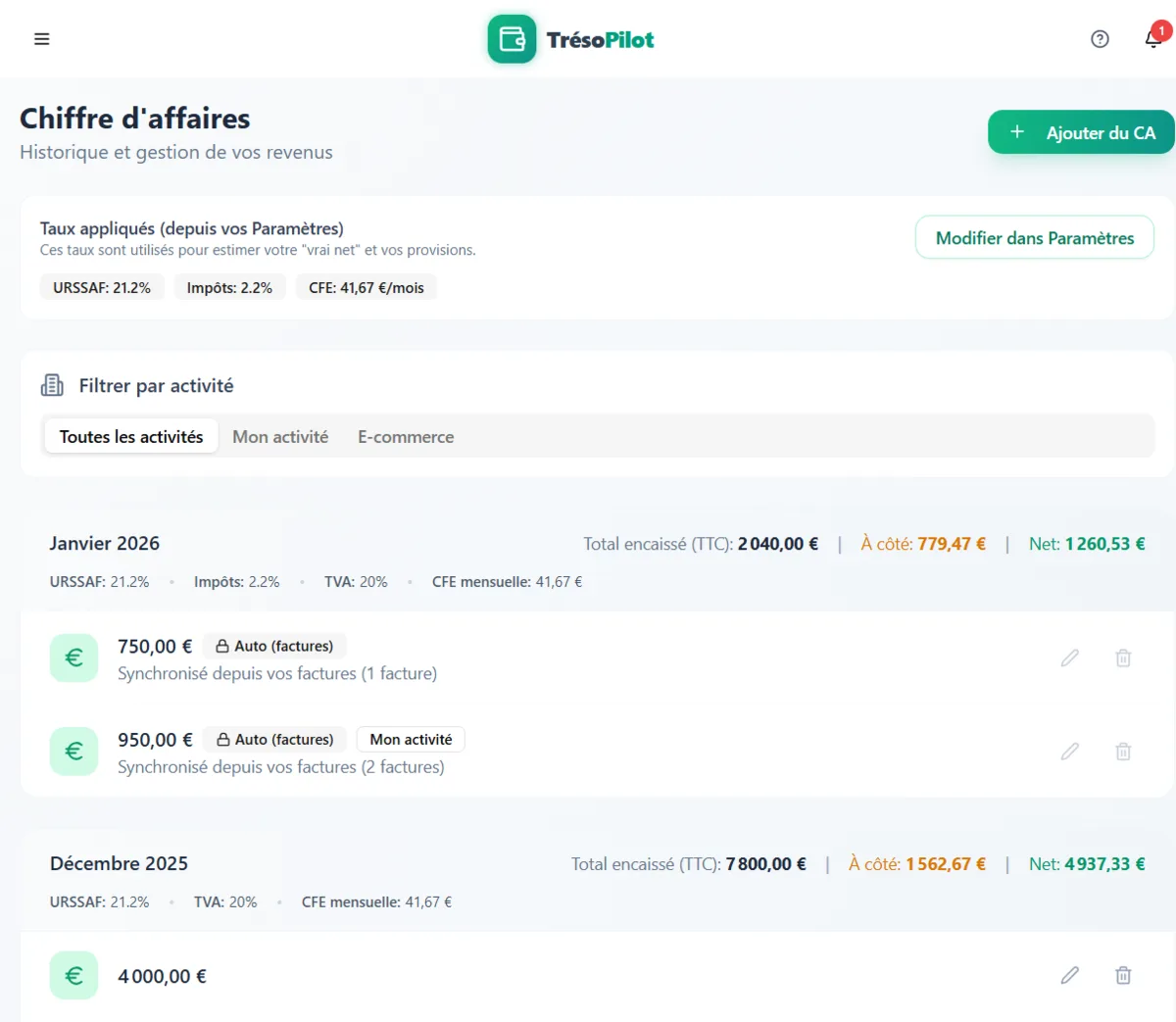Edit the 950,00 € revenue entry
Screen dimensions: 1176x1022
click(1069, 752)
